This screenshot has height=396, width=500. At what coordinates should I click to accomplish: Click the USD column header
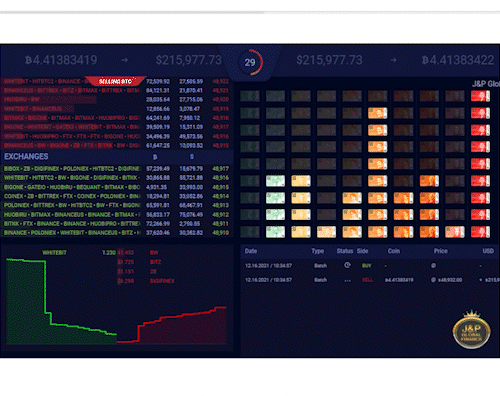[488, 251]
